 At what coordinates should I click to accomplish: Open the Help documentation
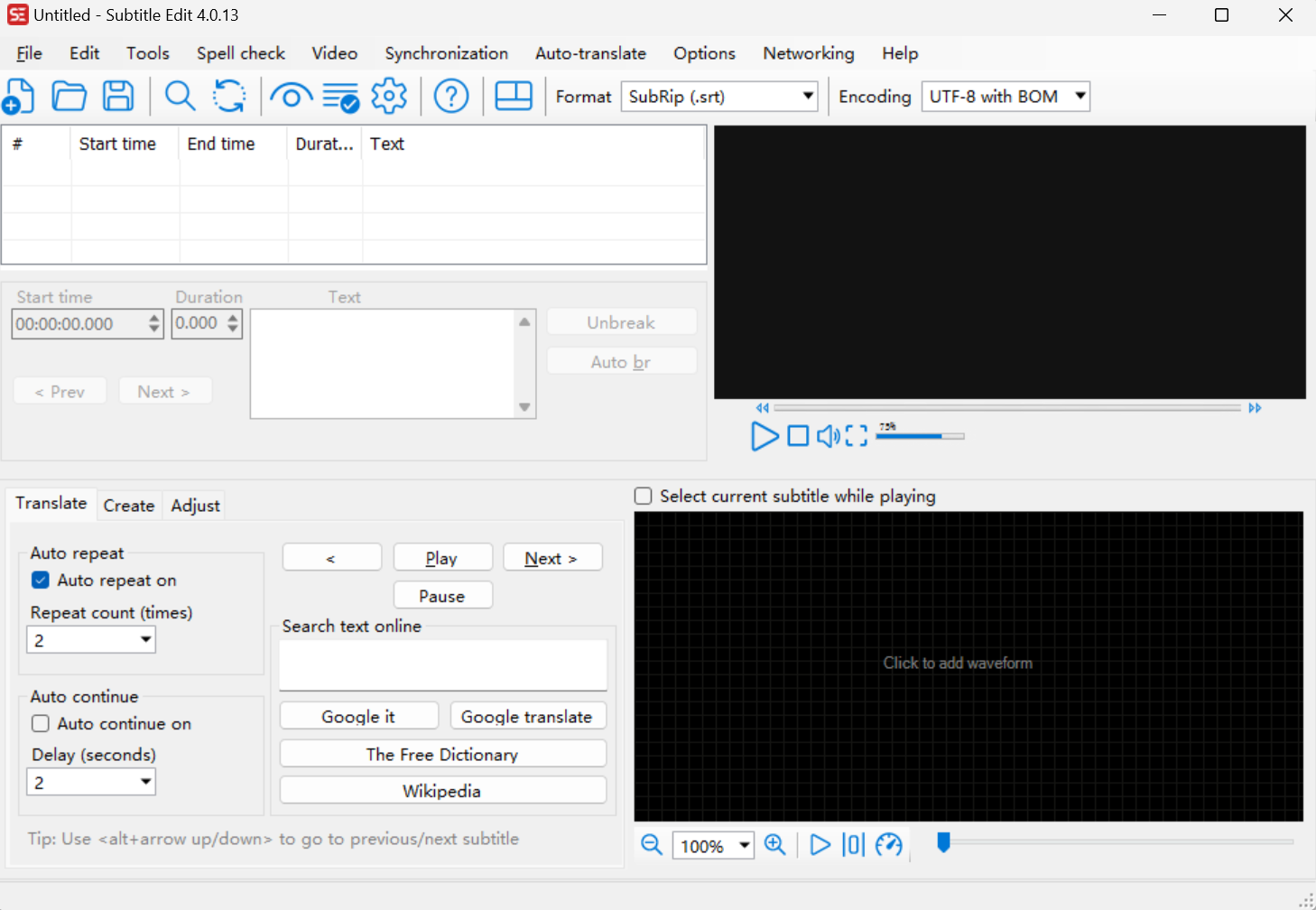(451, 96)
